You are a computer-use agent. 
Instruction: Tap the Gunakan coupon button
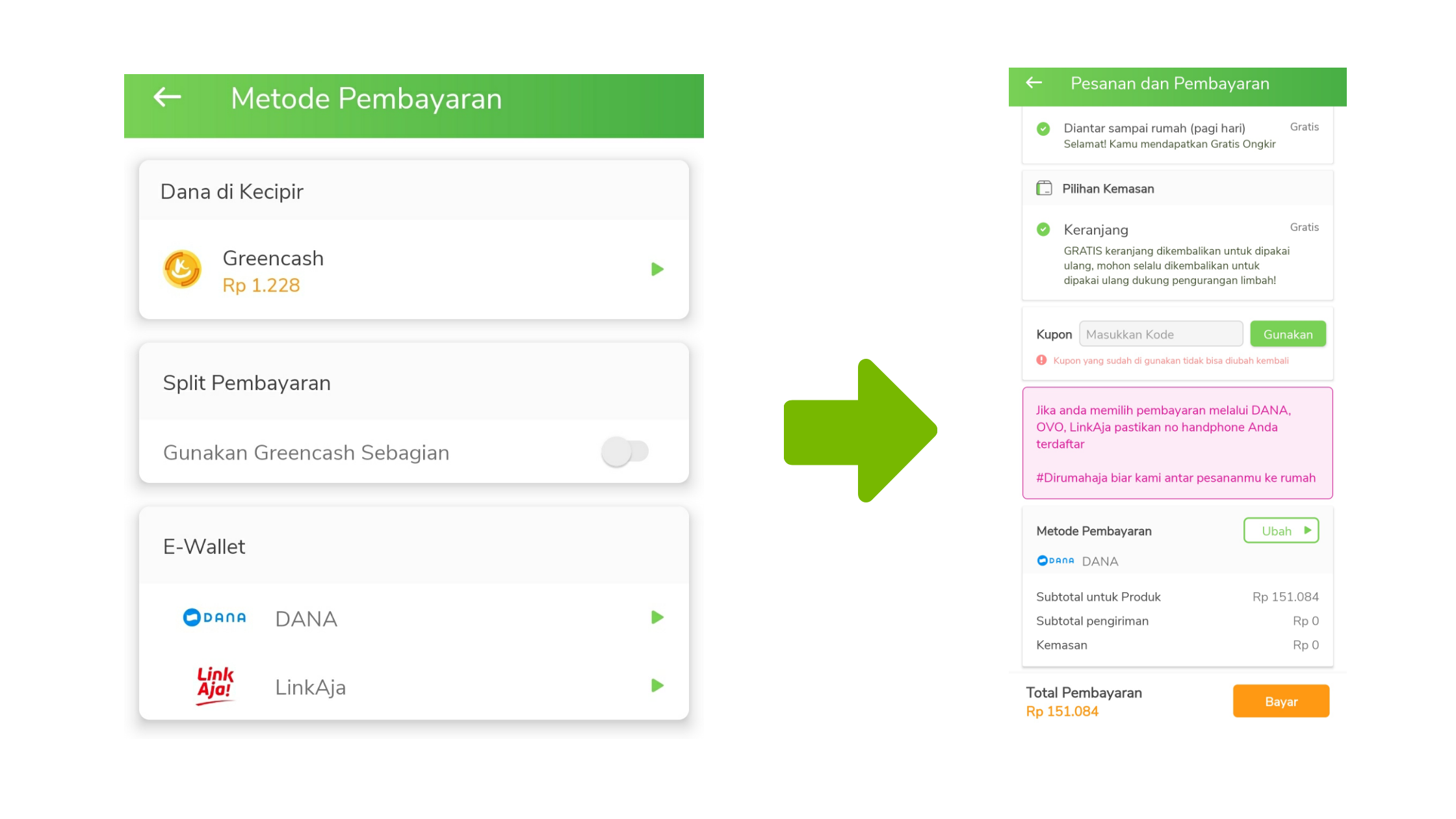tap(1288, 334)
